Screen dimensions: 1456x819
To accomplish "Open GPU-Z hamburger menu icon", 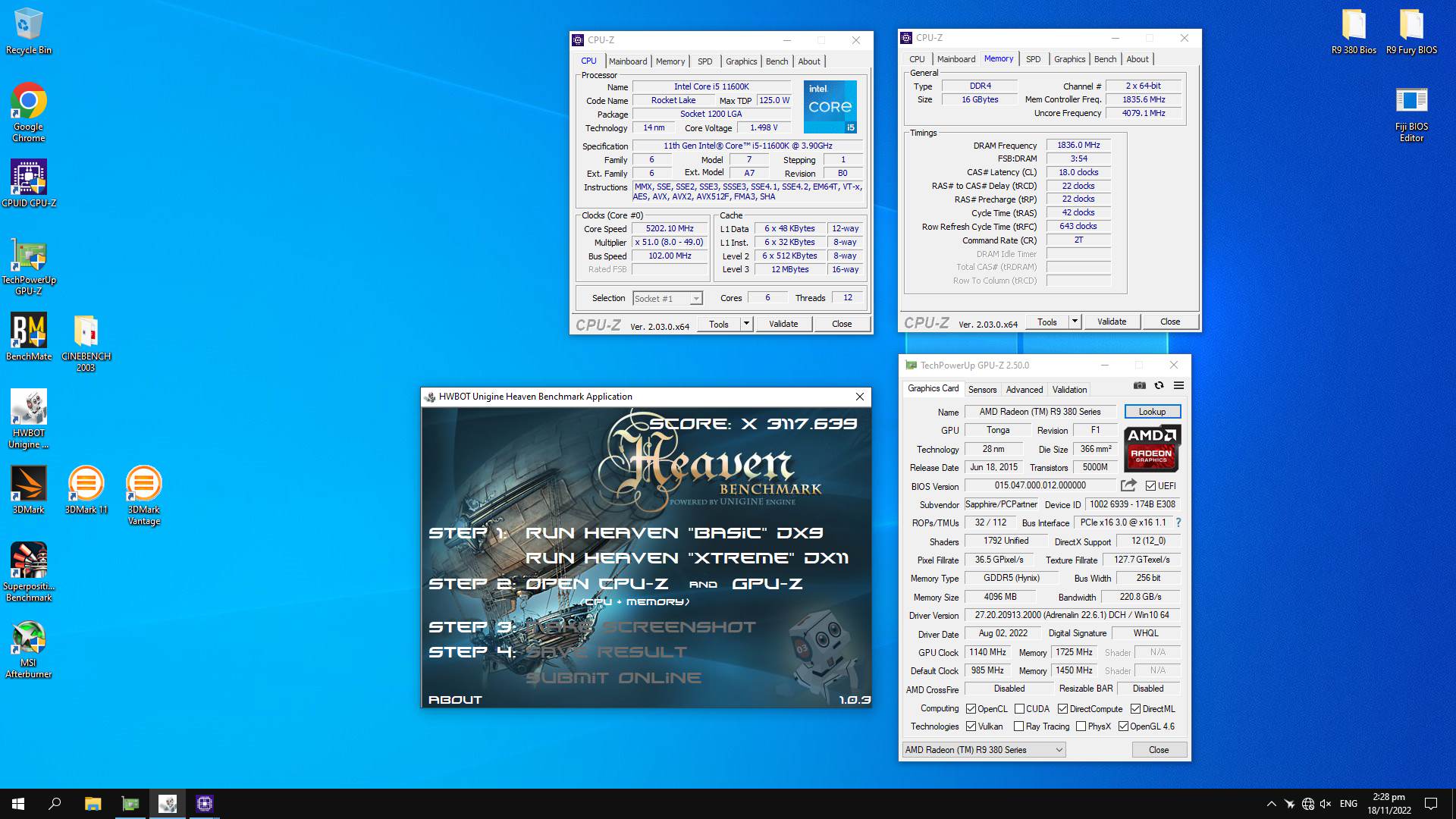I will [x=1178, y=385].
